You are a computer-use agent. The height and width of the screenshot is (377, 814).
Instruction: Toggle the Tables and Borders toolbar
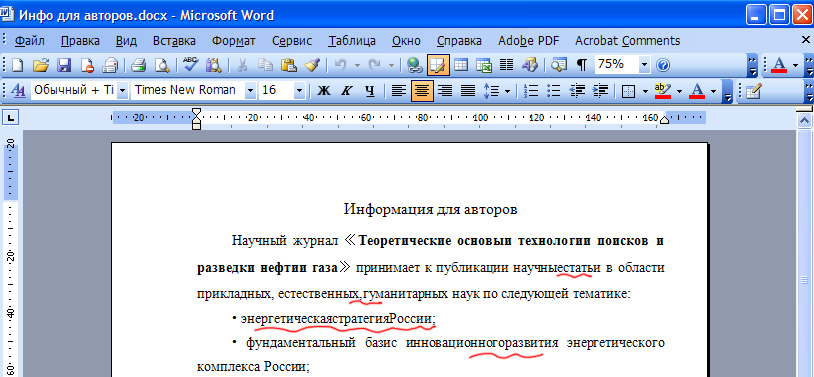pyautogui.click(x=438, y=65)
